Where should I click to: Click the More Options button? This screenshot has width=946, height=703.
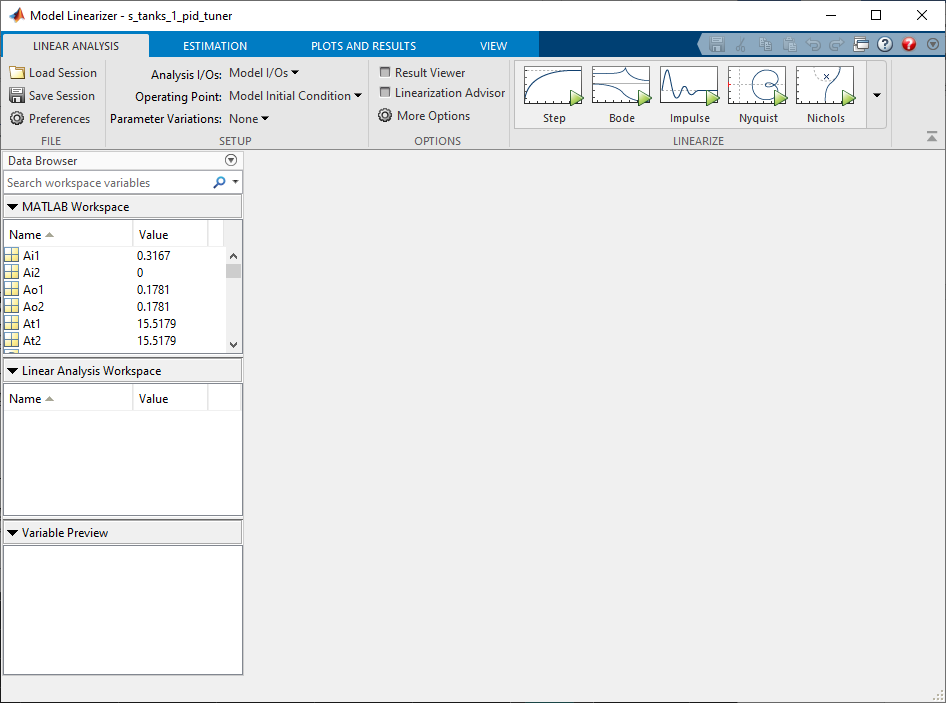[x=424, y=116]
